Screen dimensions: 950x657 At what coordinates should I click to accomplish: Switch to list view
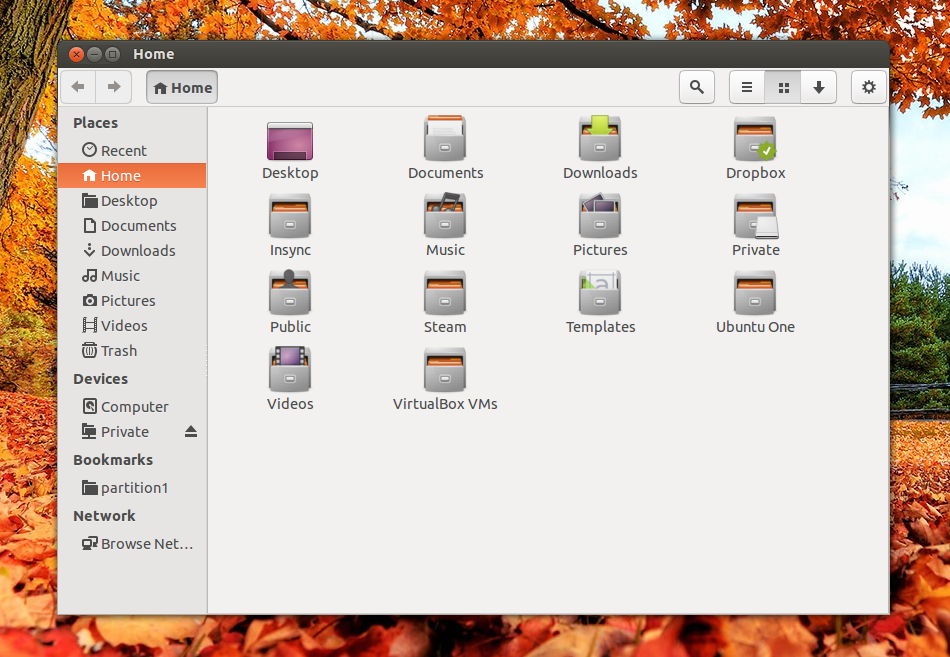[747, 87]
